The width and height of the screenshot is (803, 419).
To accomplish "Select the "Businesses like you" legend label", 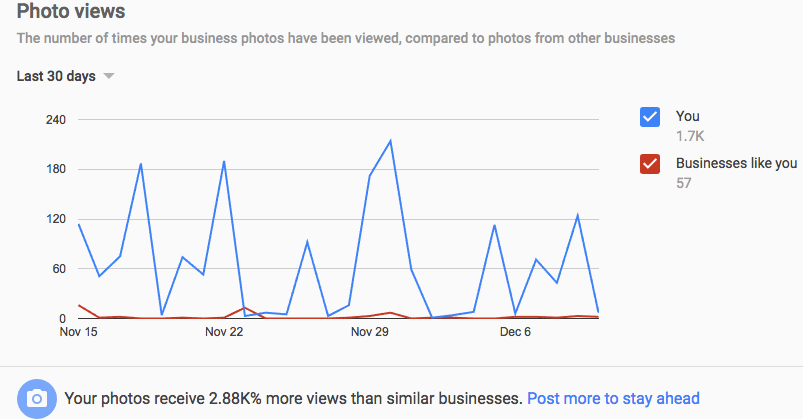I will tap(736, 164).
